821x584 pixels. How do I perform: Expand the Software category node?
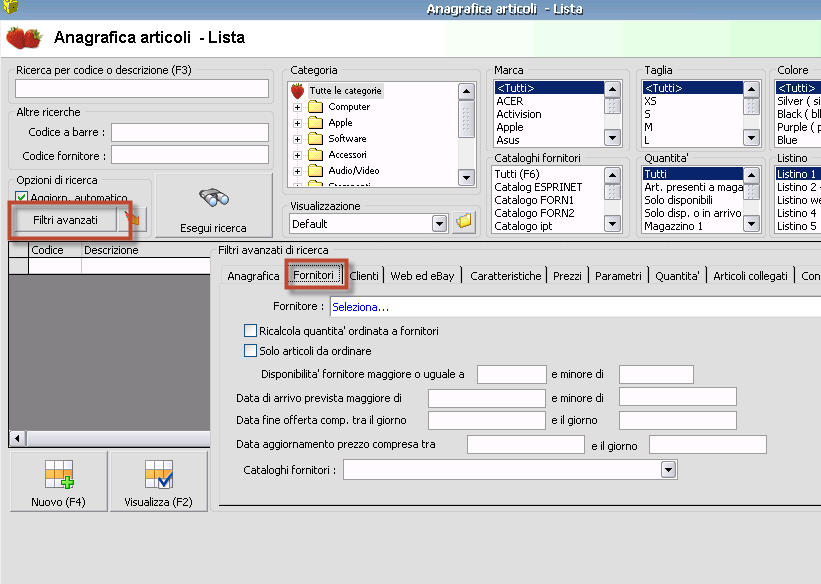click(297, 139)
